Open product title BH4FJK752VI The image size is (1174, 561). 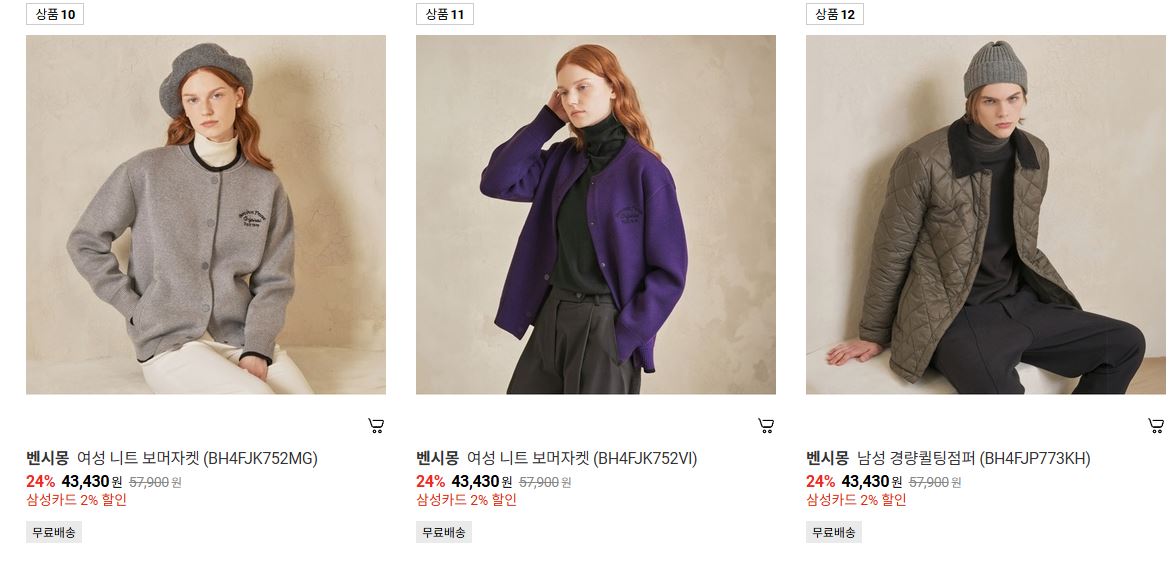[556, 458]
